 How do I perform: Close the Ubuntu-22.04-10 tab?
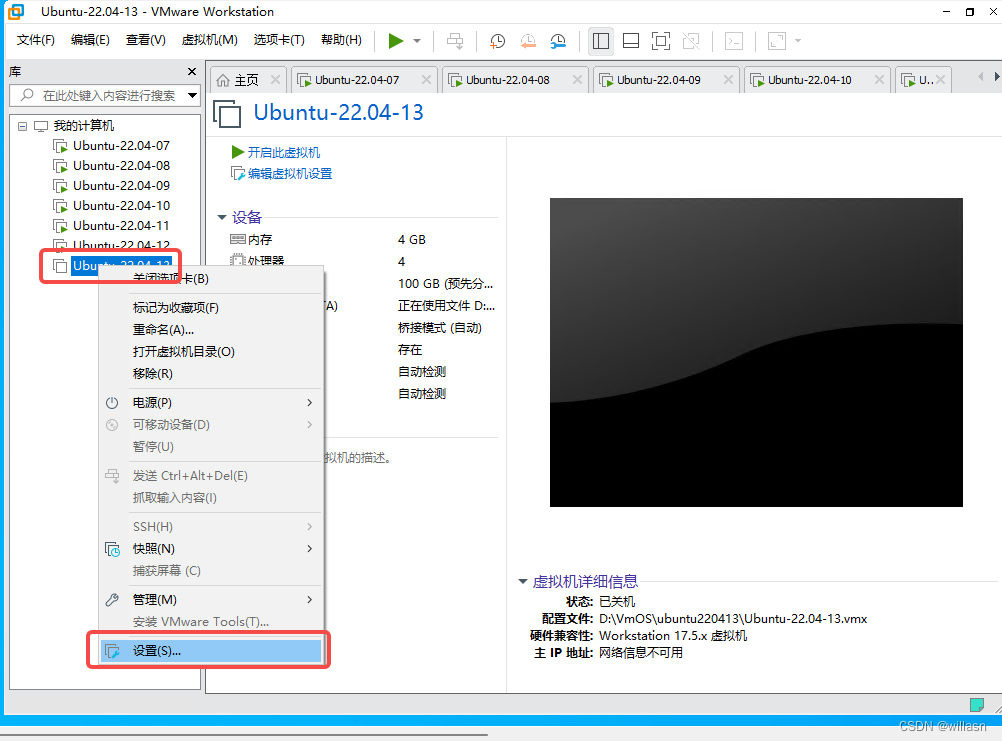[x=879, y=79]
